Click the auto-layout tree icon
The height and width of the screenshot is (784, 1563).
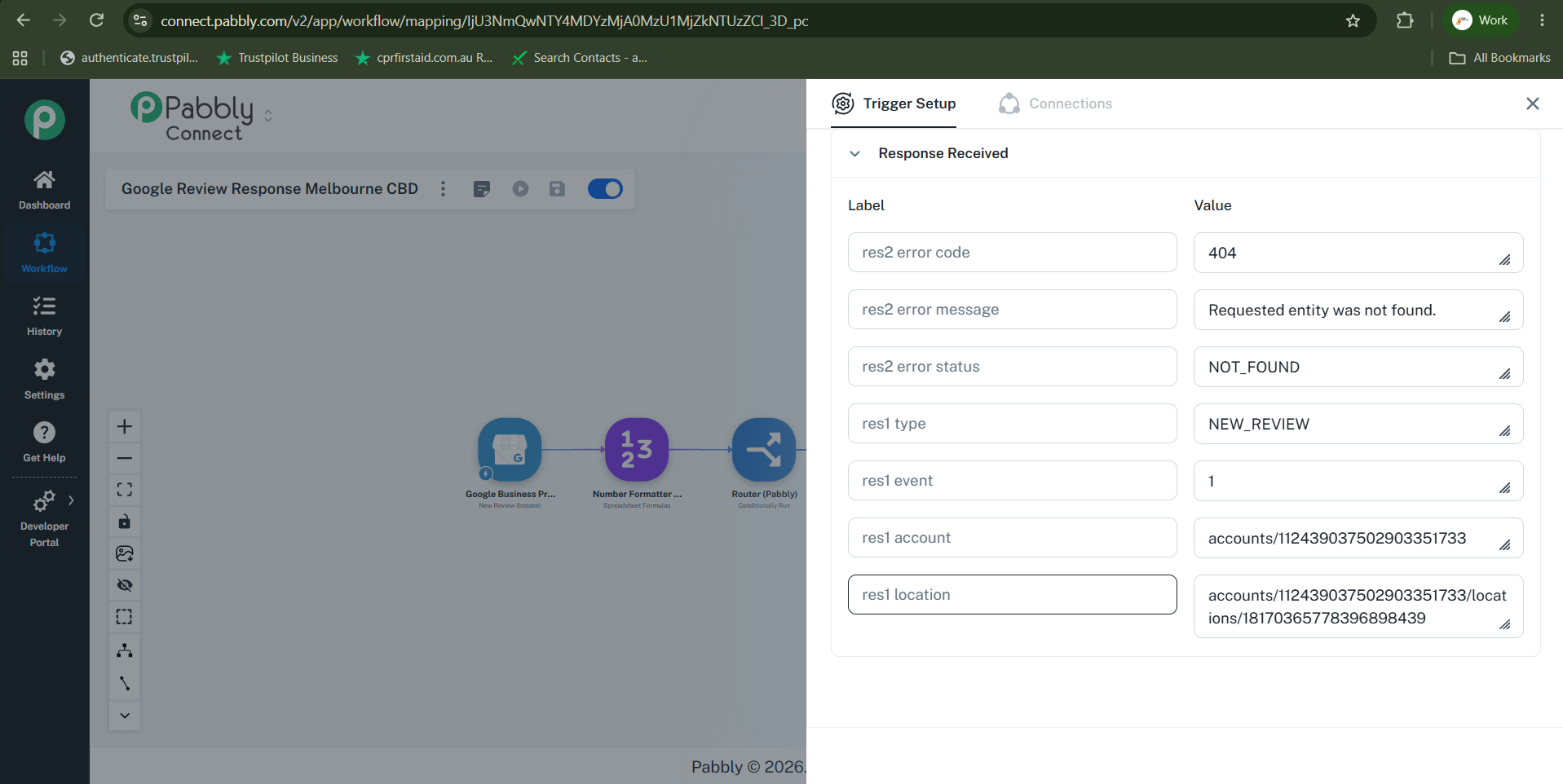coord(125,650)
